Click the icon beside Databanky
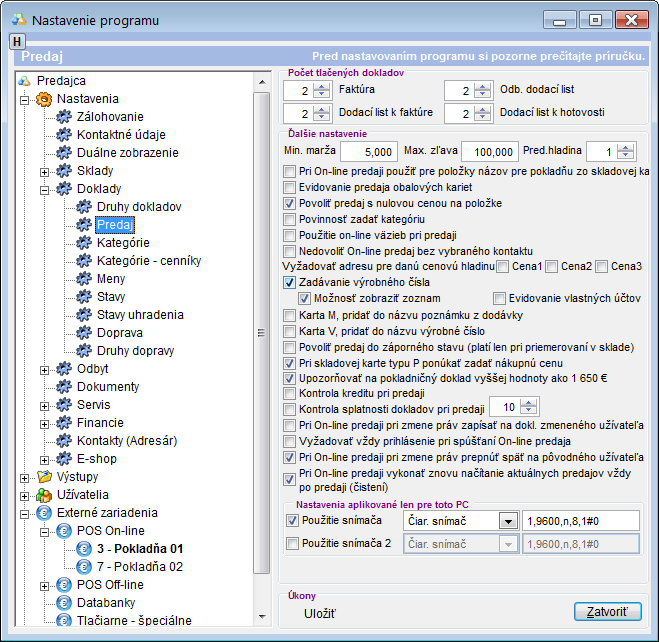 (x=64, y=603)
